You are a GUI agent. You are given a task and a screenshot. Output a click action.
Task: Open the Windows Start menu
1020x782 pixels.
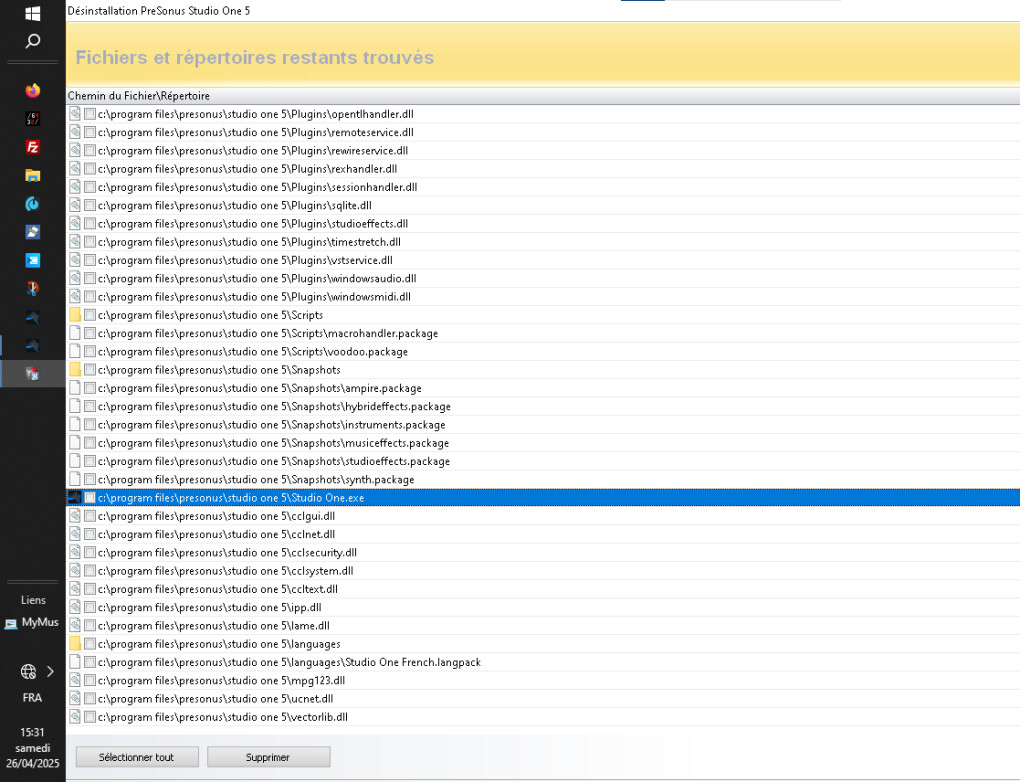click(x=33, y=13)
